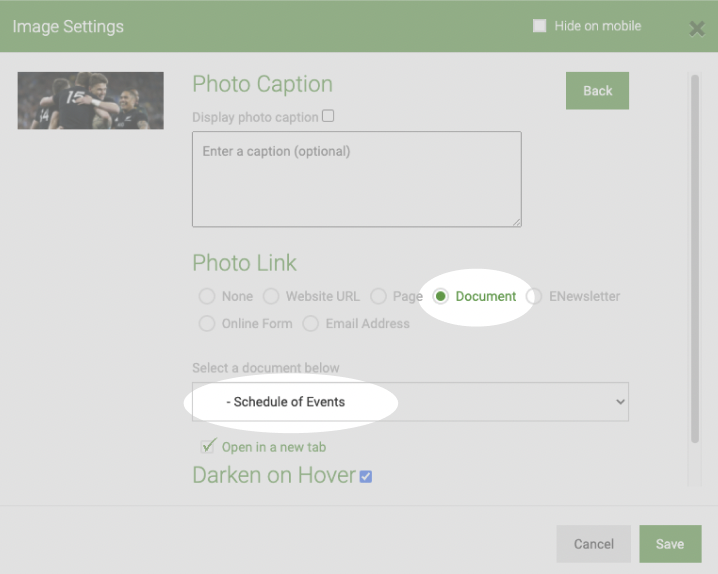This screenshot has height=574, width=718.
Task: Choose the Page link option
Action: [x=378, y=296]
